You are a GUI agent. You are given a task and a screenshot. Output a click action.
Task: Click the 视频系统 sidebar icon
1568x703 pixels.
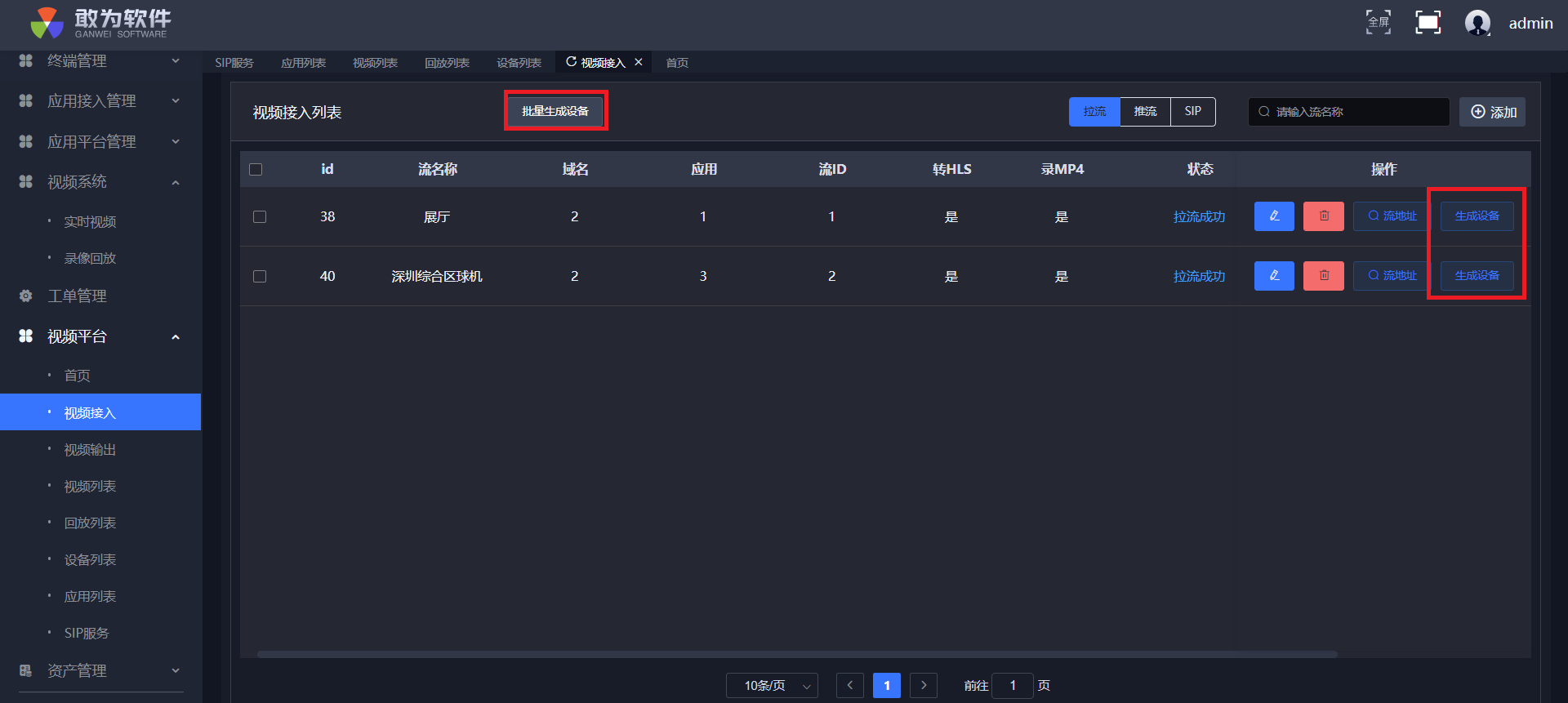[26, 181]
